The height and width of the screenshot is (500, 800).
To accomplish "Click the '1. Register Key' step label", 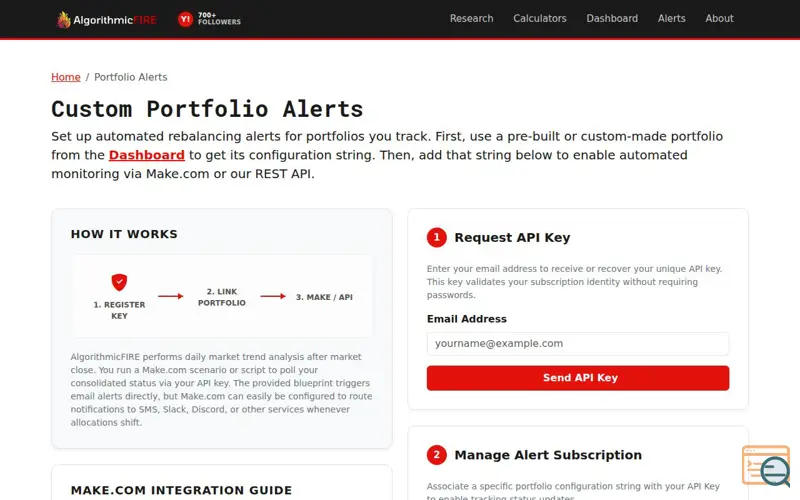I will point(119,310).
